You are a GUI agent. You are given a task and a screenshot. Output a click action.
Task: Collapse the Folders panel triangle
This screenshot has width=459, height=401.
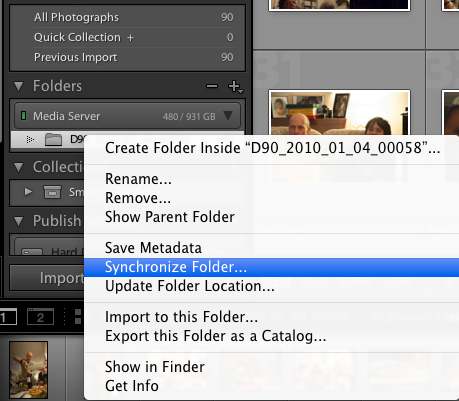19,86
